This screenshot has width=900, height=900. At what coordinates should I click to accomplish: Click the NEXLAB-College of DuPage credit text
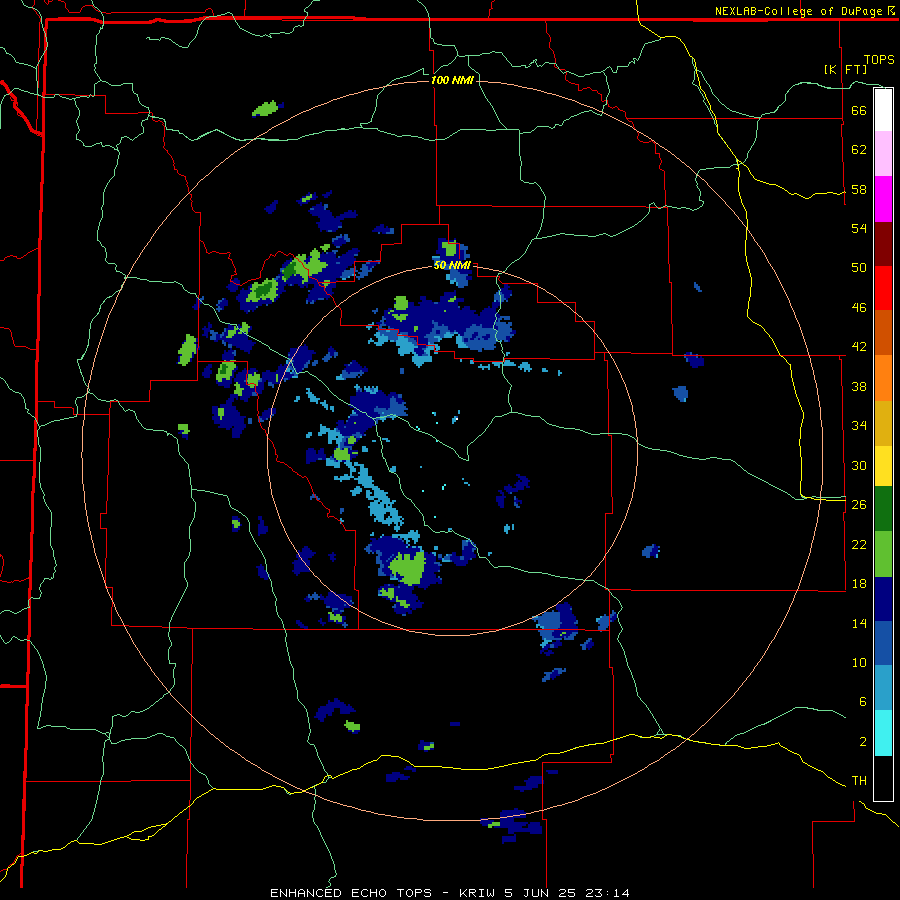tap(805, 11)
